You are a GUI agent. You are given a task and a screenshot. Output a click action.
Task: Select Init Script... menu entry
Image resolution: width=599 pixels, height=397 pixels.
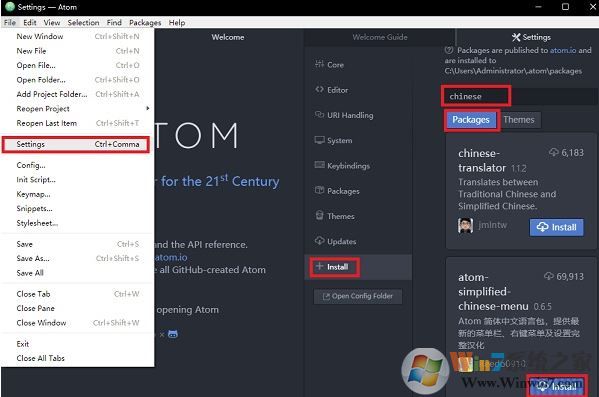pos(78,180)
